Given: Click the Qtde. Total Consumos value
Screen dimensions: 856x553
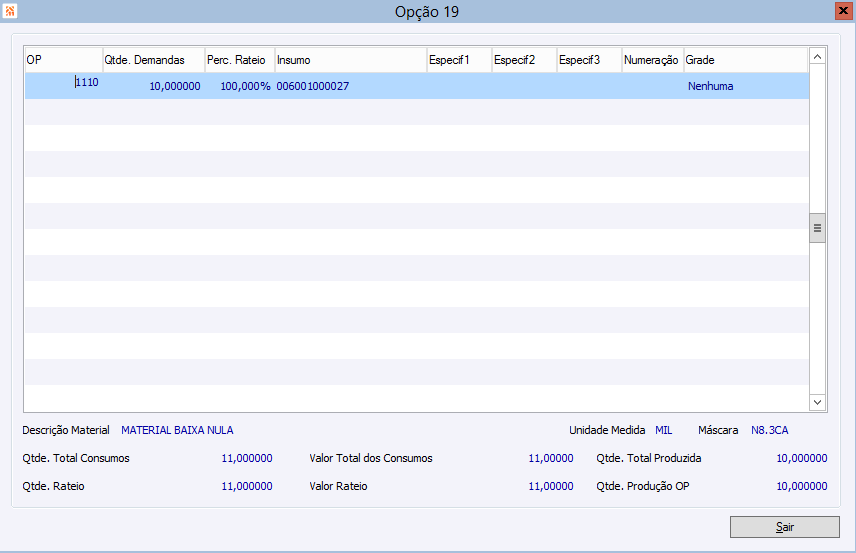Looking at the screenshot, I should pyautogui.click(x=247, y=458).
